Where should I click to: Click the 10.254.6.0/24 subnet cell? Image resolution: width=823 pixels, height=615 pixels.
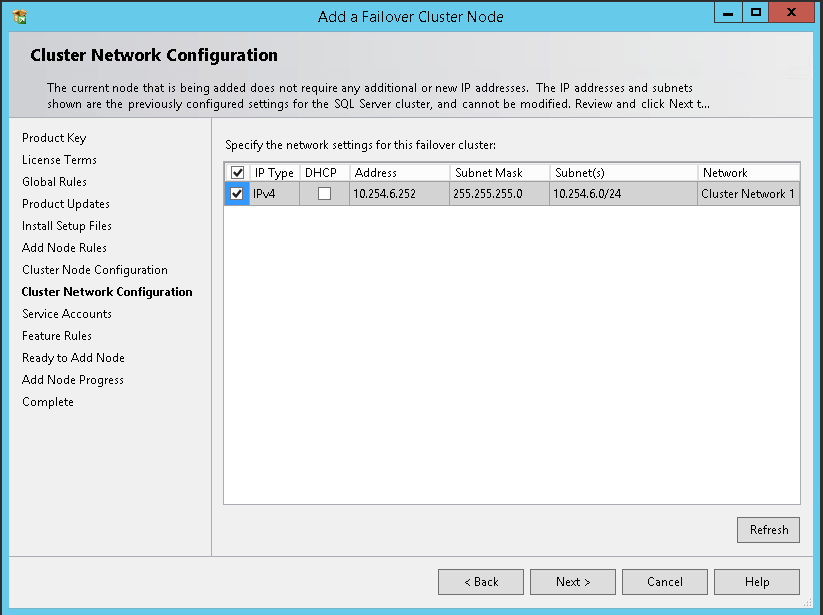coord(624,194)
